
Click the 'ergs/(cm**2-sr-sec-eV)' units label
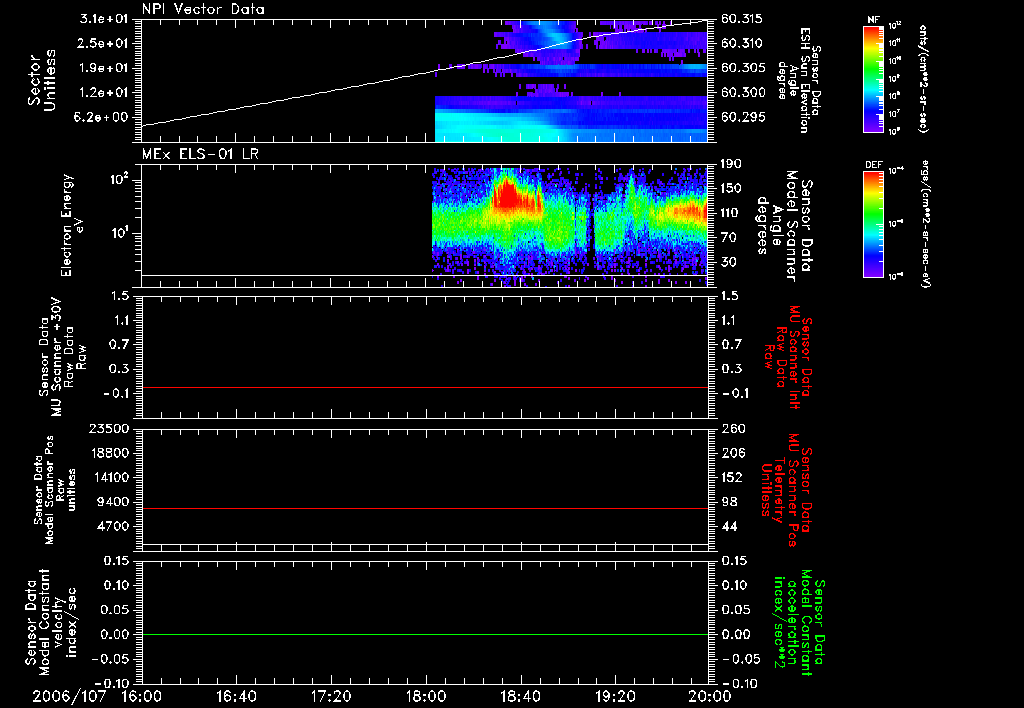point(926,223)
